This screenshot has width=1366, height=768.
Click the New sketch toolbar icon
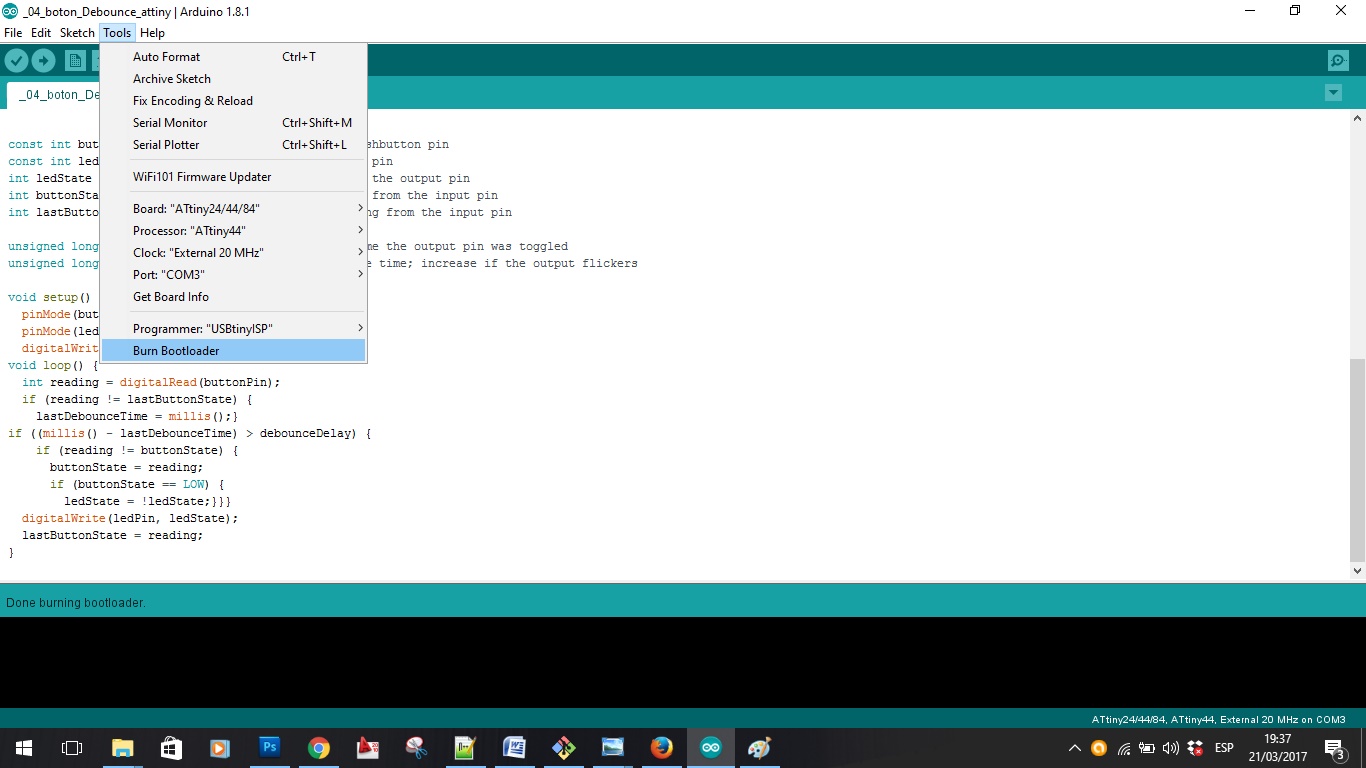pos(75,61)
